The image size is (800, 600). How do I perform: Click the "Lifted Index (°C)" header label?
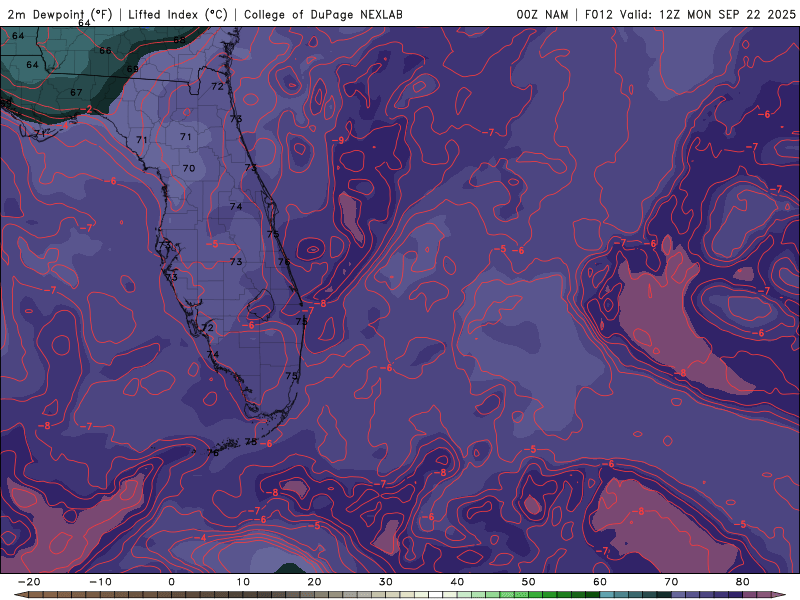tap(178, 14)
